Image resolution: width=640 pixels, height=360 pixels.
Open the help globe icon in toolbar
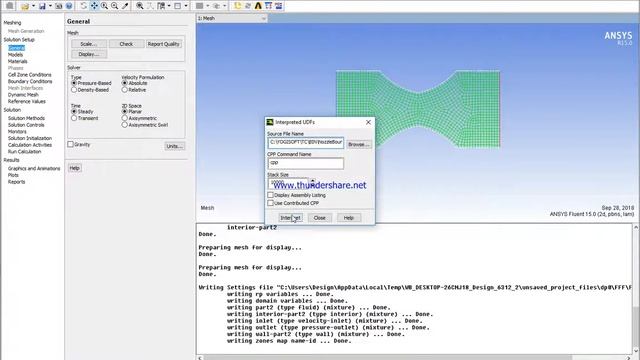[69, 6]
